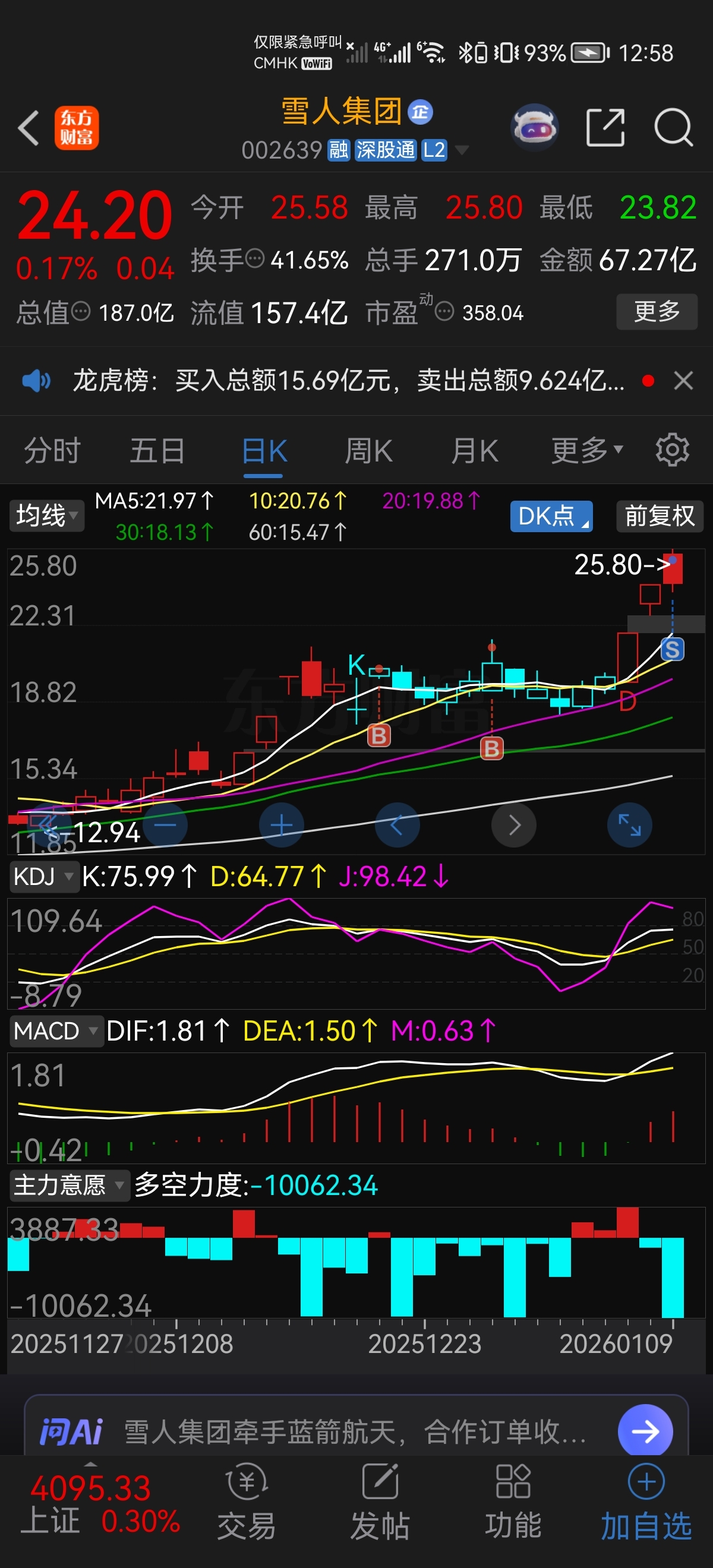
Task: Tap the info icon beside 市盈
Action: tap(444, 312)
